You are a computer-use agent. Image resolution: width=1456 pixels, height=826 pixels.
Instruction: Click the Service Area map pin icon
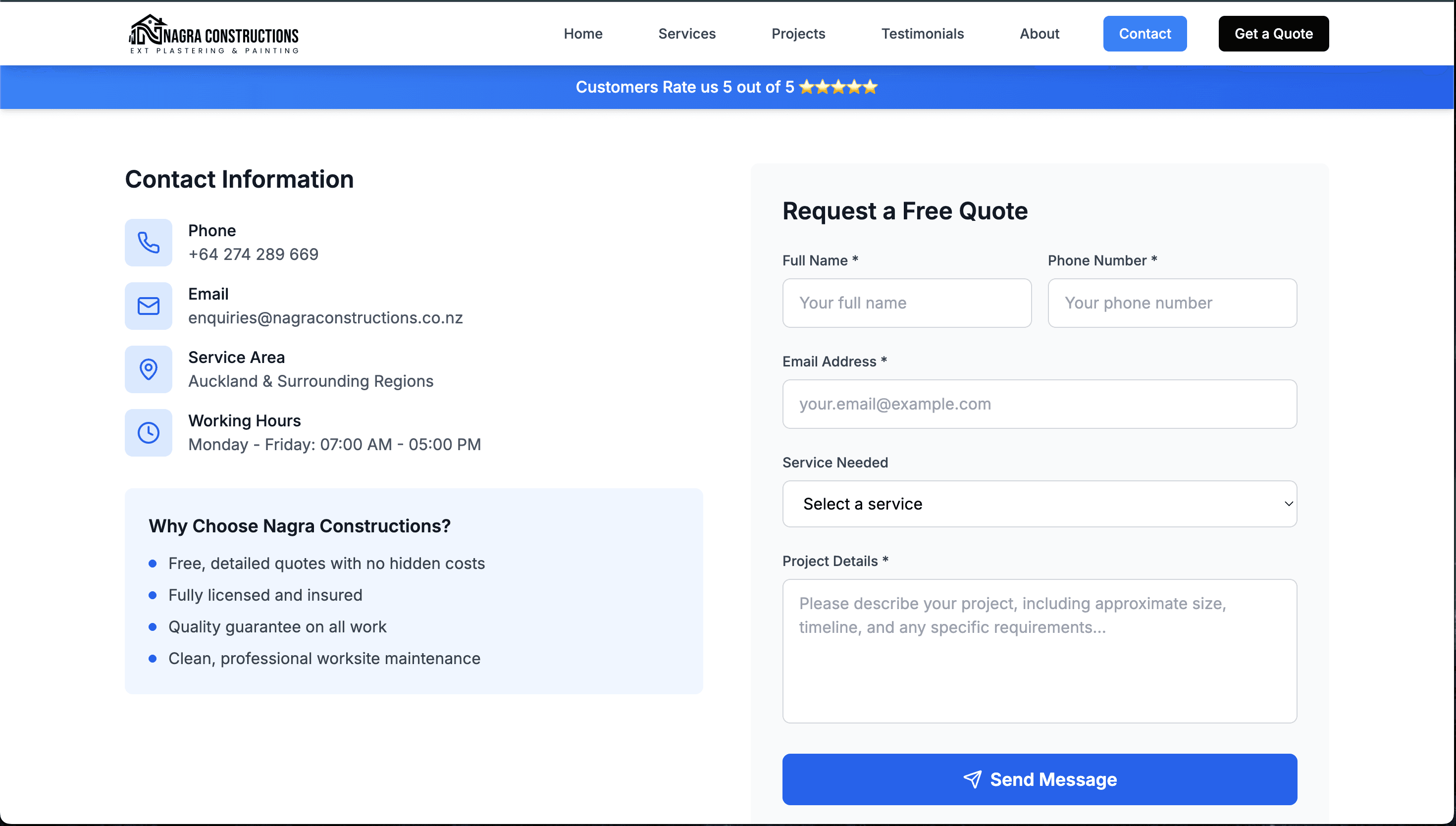pyautogui.click(x=149, y=369)
